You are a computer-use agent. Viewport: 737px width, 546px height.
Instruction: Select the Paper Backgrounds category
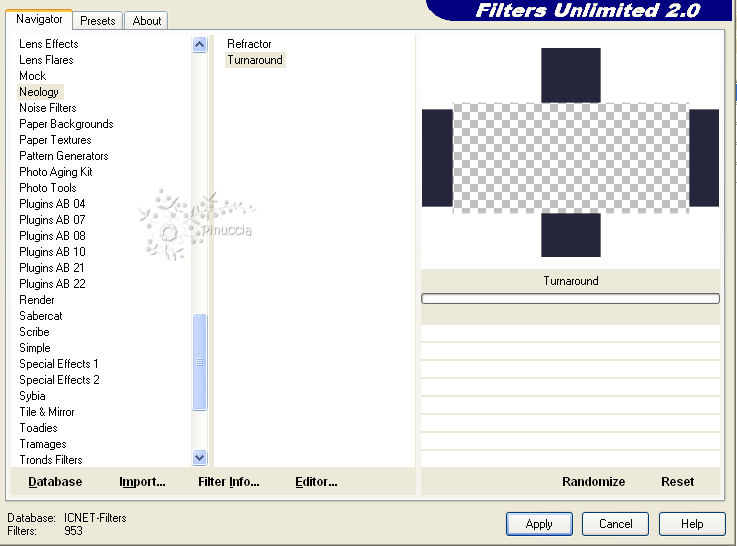pos(66,124)
